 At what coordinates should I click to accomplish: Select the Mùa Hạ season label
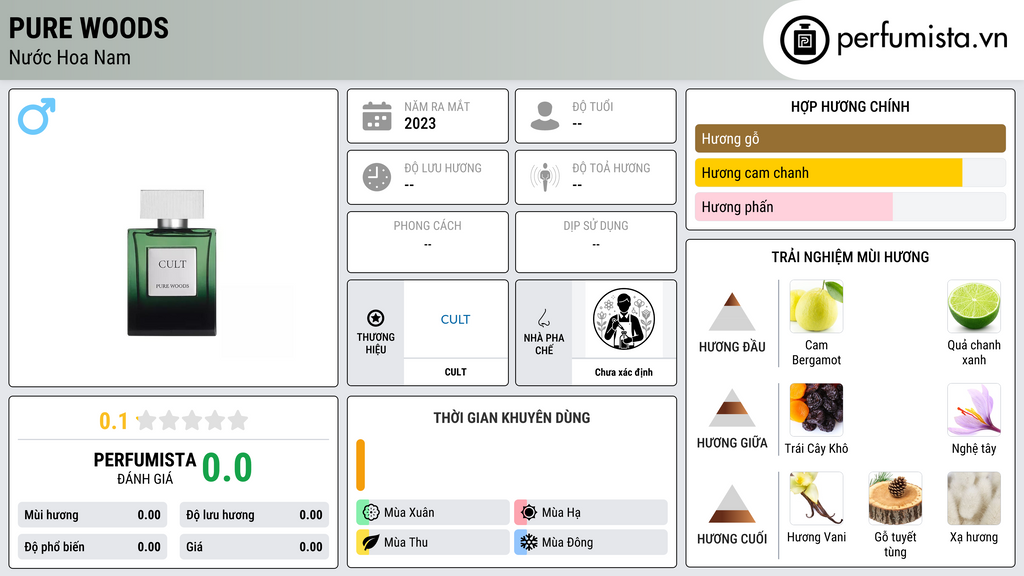click(561, 513)
